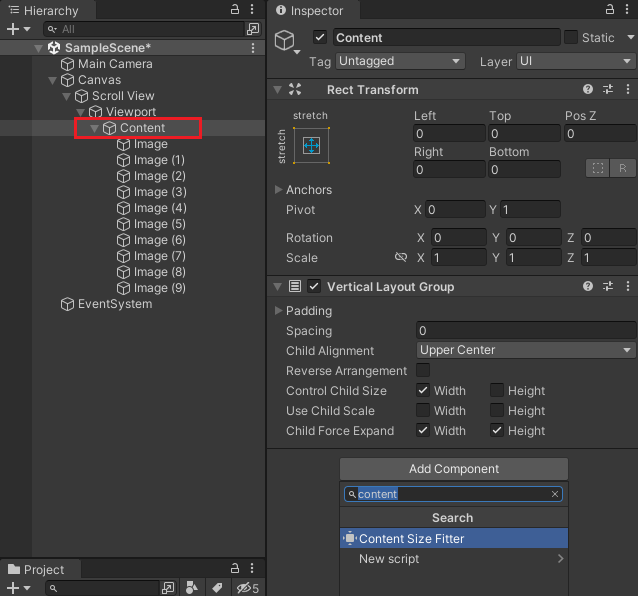The height and width of the screenshot is (596, 638).
Task: Click the Add Component button
Action: pos(454,469)
